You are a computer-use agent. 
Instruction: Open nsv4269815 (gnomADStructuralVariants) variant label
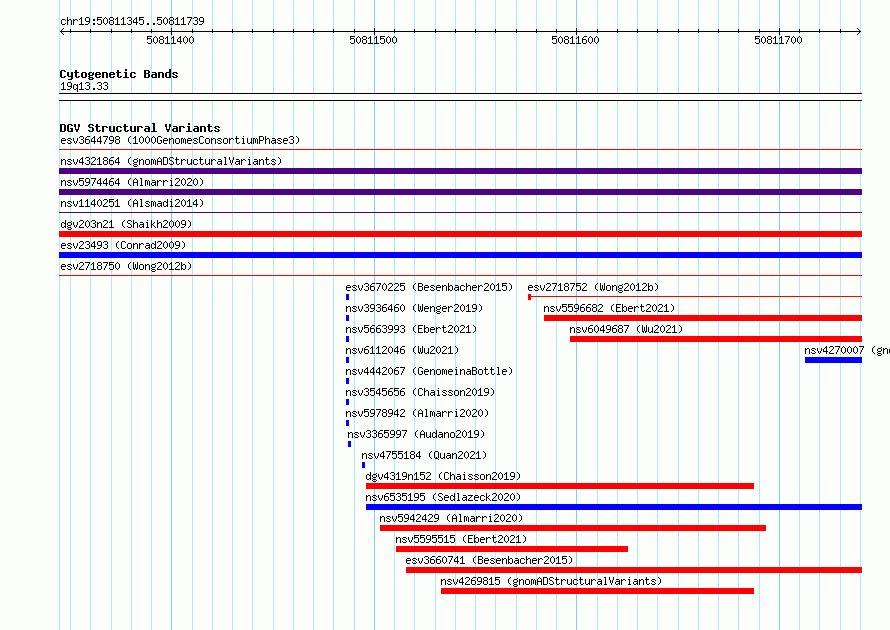551,581
